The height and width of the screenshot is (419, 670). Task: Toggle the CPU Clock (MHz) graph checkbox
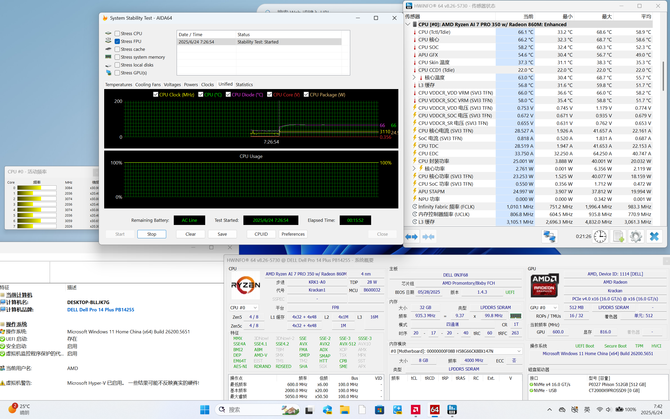point(156,95)
